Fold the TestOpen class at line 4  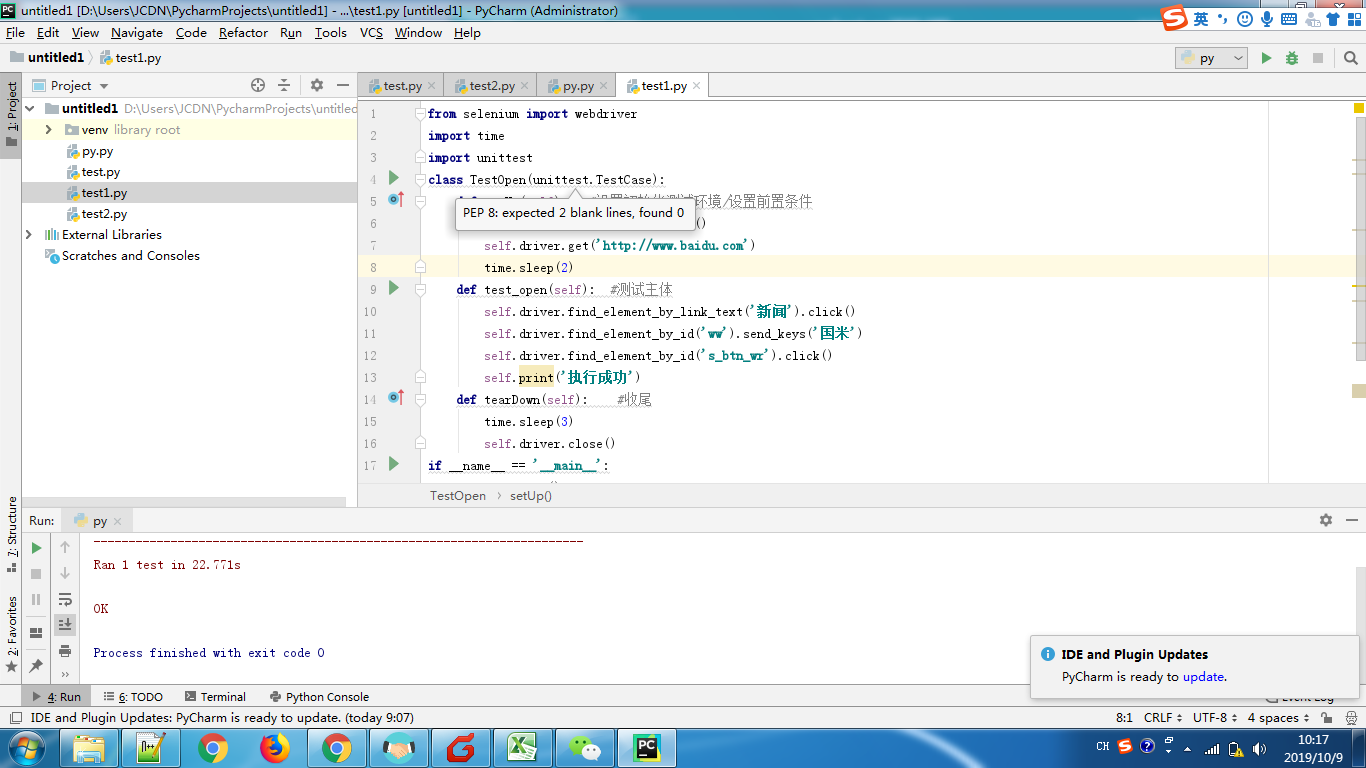point(421,179)
